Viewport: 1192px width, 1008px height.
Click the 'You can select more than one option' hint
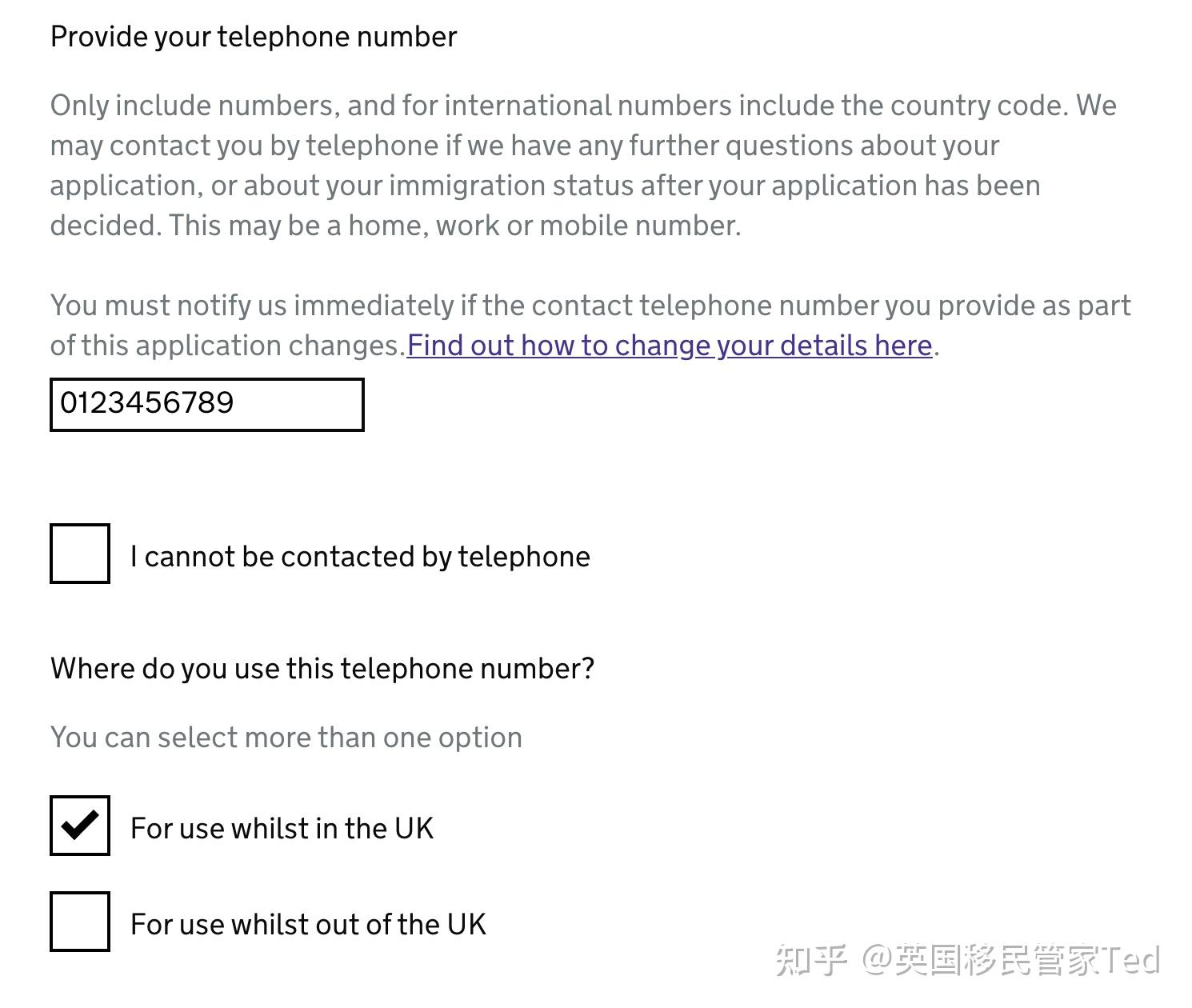pos(286,737)
